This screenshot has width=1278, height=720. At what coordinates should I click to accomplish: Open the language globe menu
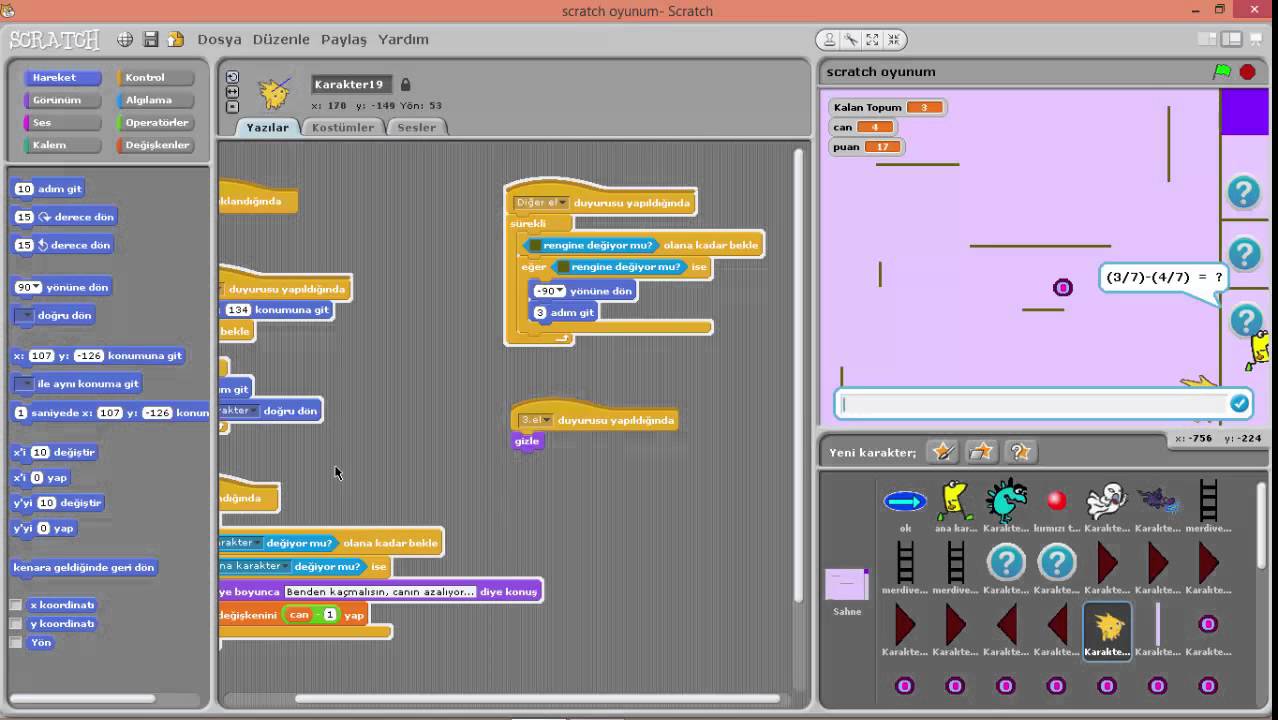(125, 40)
